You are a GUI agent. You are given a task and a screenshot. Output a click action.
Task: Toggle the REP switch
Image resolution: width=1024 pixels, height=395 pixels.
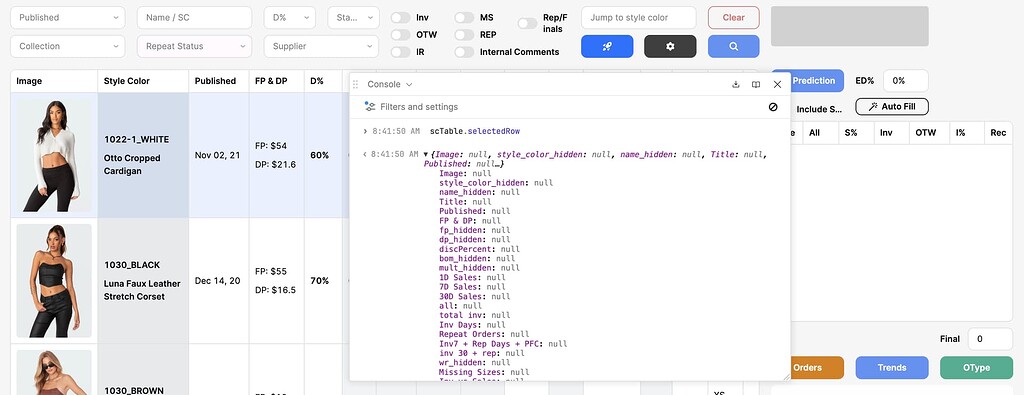464,35
